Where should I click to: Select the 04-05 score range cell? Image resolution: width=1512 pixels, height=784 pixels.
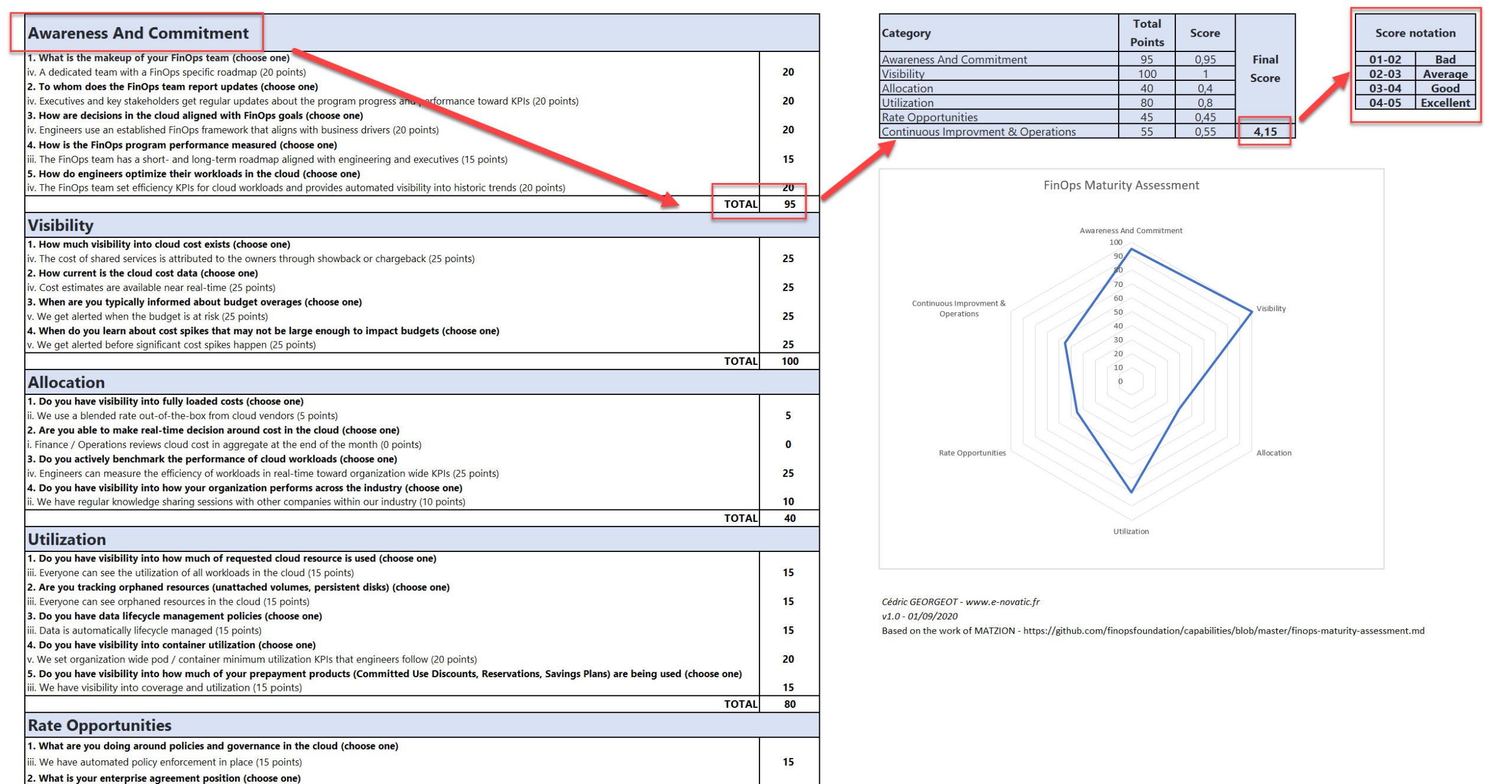pyautogui.click(x=1385, y=103)
